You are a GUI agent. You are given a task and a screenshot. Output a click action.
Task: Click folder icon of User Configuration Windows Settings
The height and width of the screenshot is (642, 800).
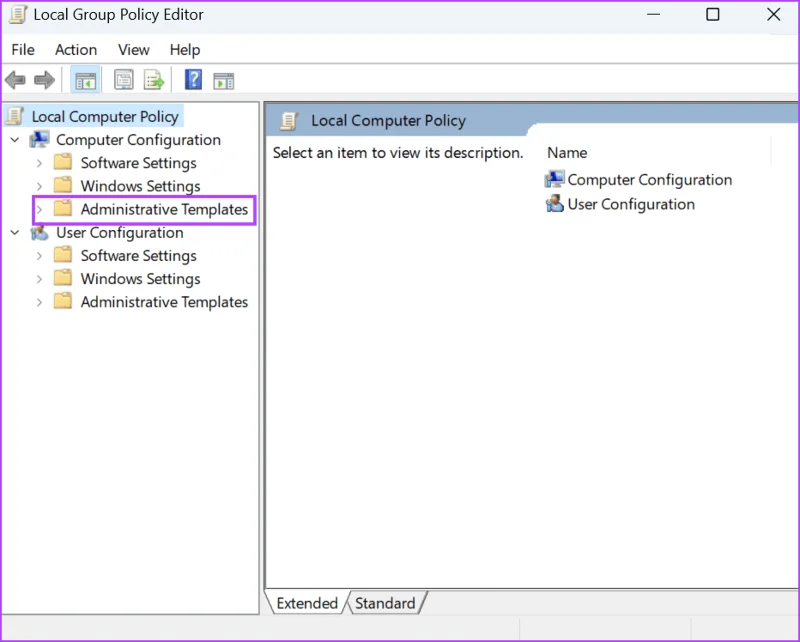click(63, 278)
